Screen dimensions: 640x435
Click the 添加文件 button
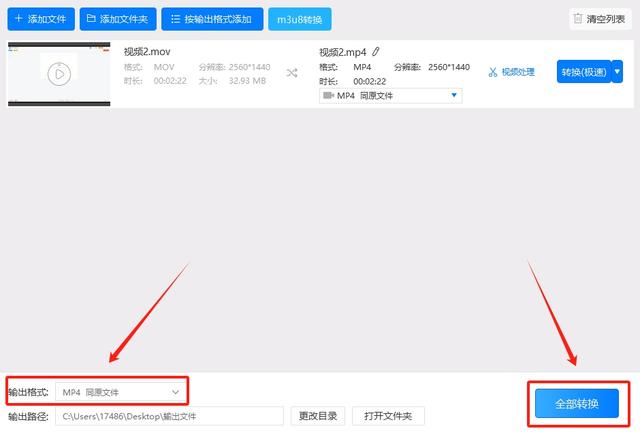point(41,19)
